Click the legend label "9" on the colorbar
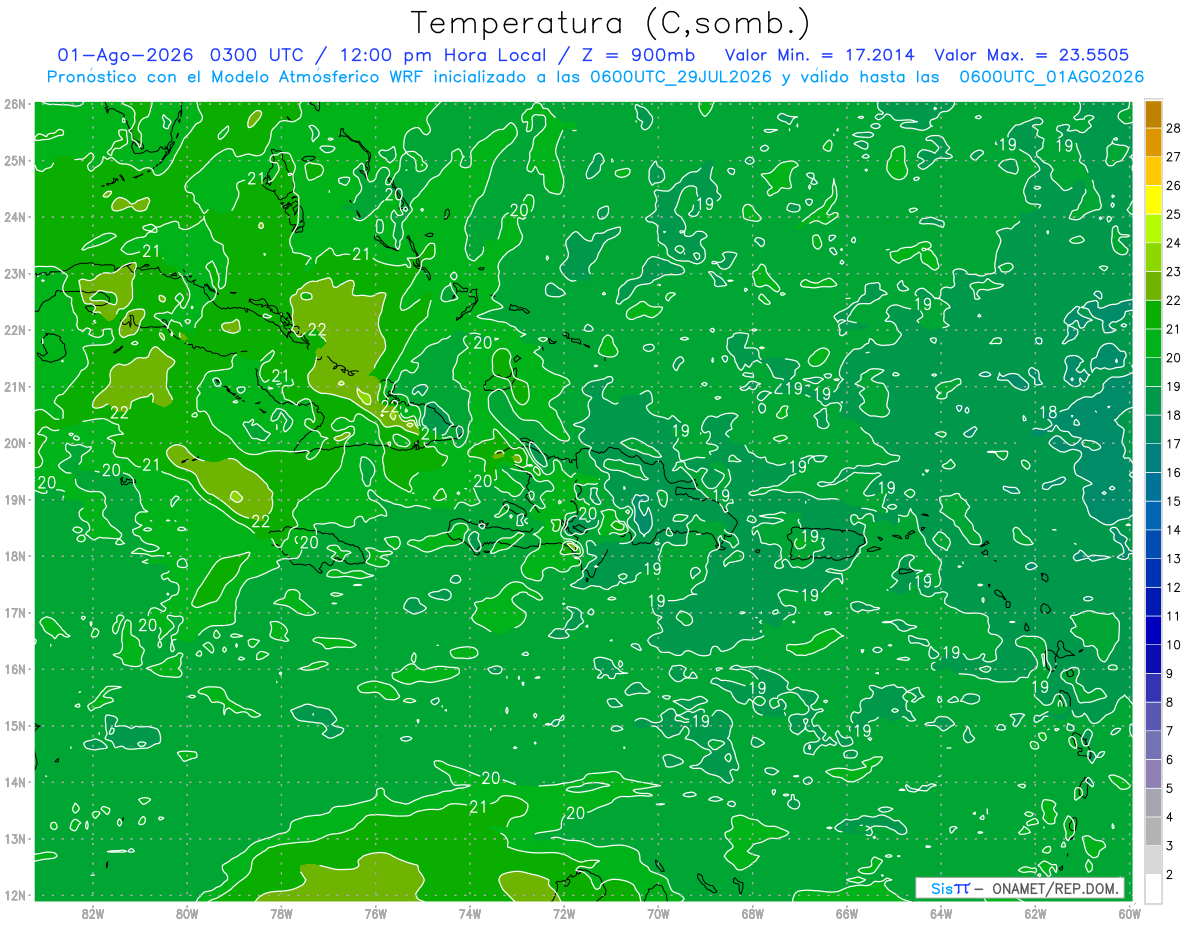This screenshot has height=927, width=1200. coord(1171,672)
